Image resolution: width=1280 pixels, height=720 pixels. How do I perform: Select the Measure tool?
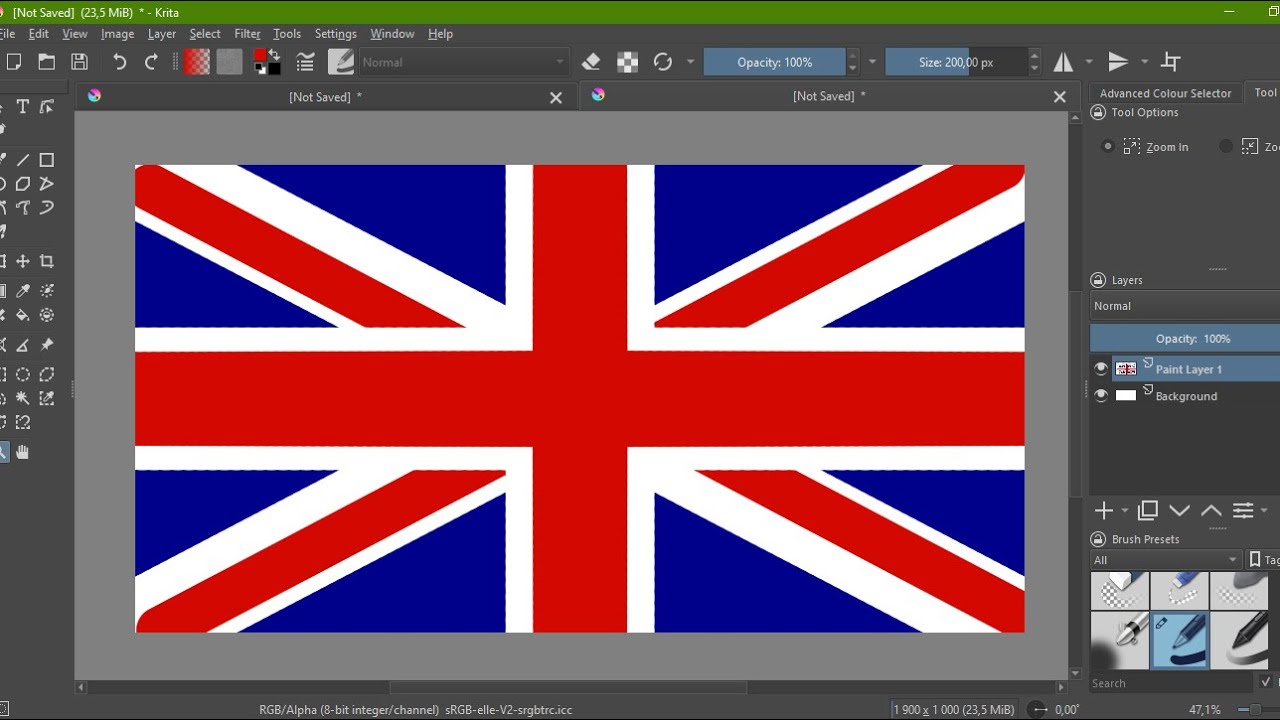pyautogui.click(x=22, y=345)
